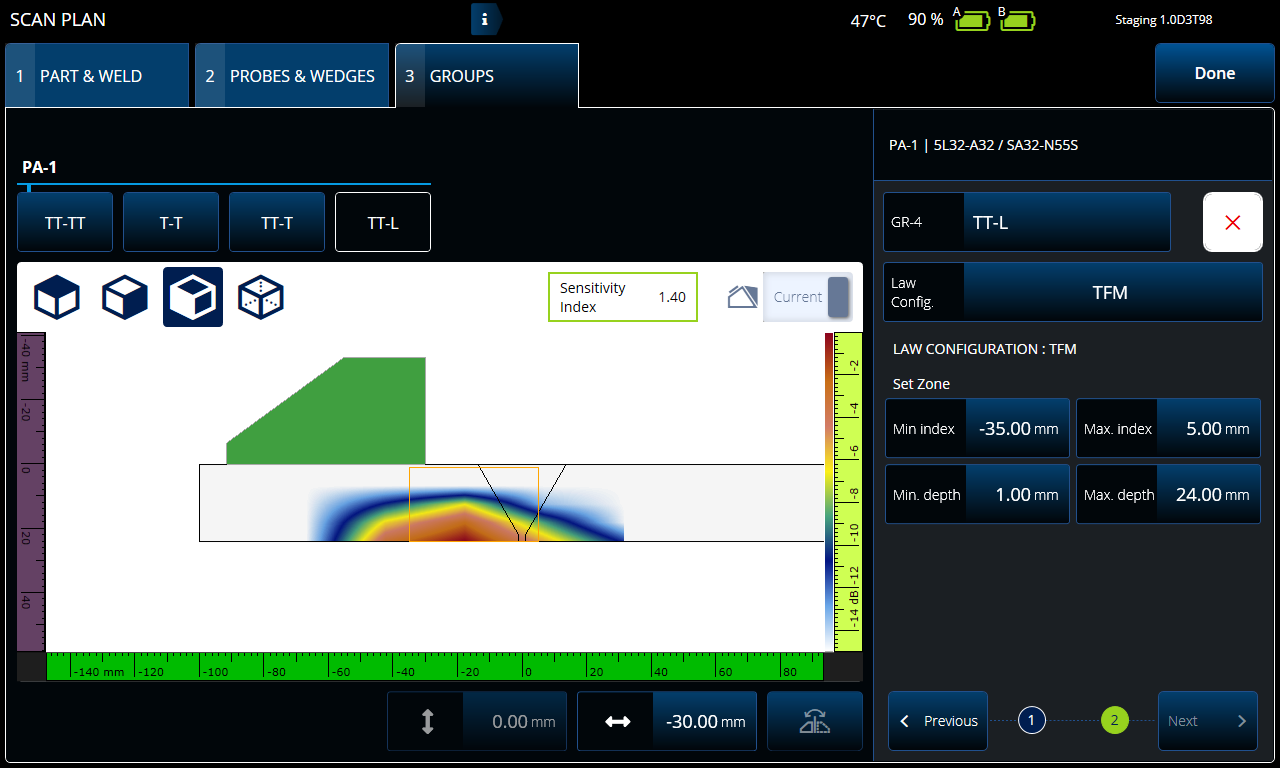Select the dotted cube view icon
This screenshot has width=1280, height=768.
[261, 297]
